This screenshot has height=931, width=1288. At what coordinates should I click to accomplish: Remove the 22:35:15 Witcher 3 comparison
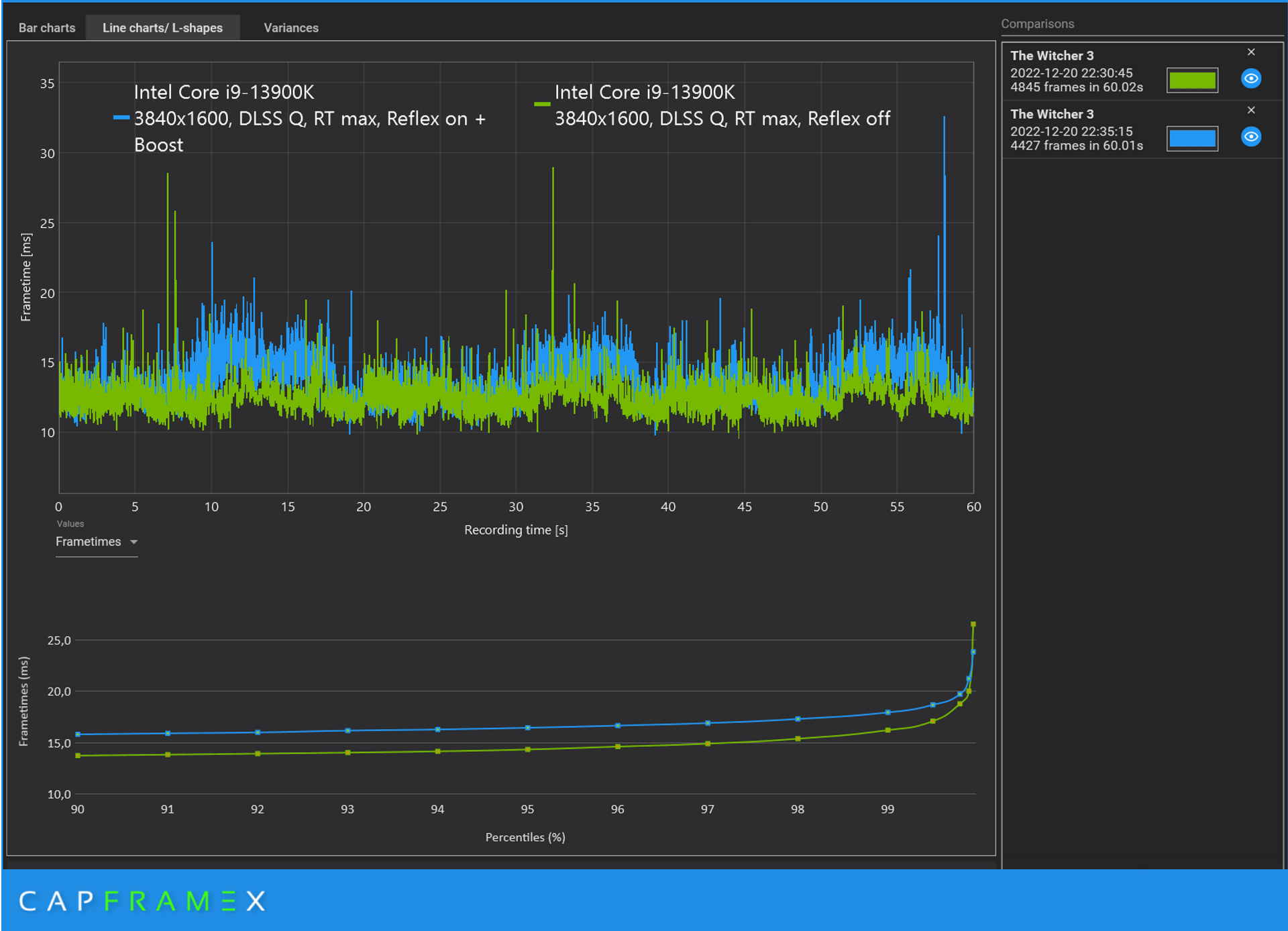pos(1250,110)
